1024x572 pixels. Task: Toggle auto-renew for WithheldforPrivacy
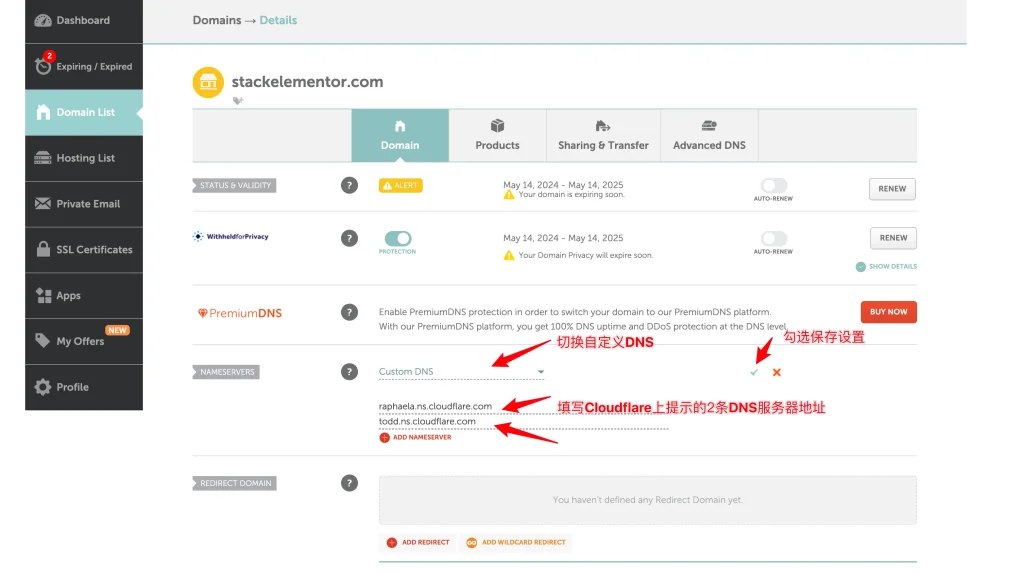[x=774, y=239]
